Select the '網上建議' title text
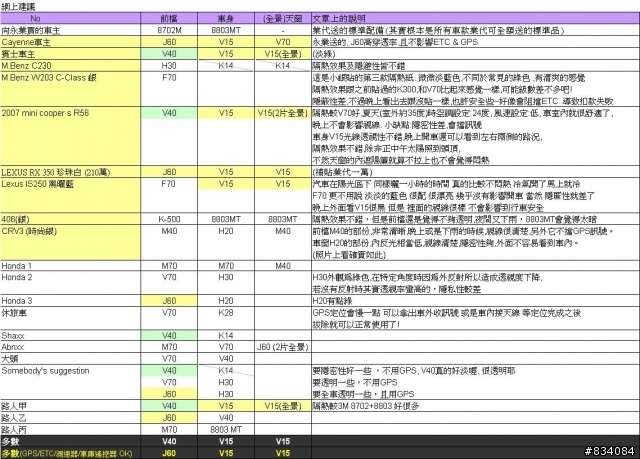 [18, 7]
